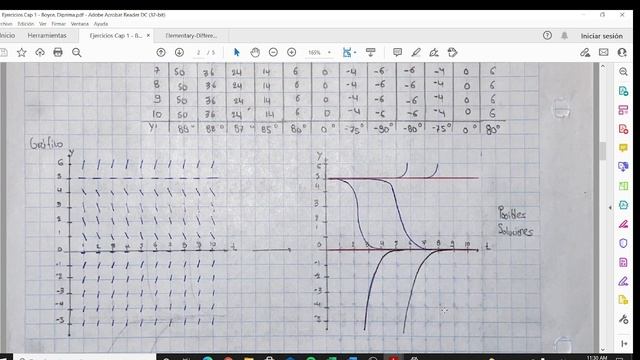640x360 pixels.
Task: Open More Tools wrench in side panel
Action: pyautogui.click(x=623, y=319)
